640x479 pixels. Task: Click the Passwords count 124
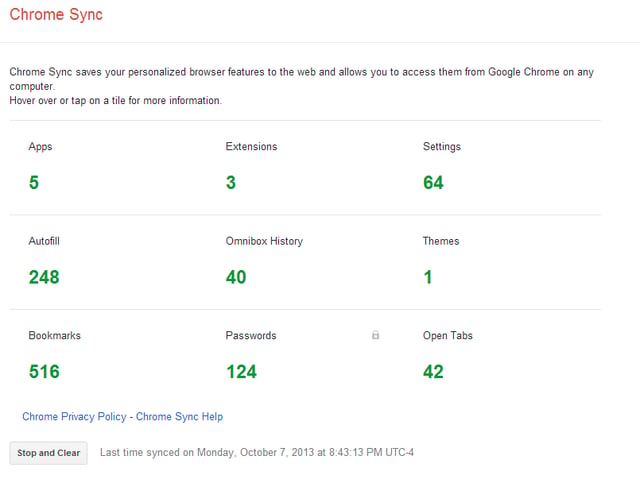242,371
